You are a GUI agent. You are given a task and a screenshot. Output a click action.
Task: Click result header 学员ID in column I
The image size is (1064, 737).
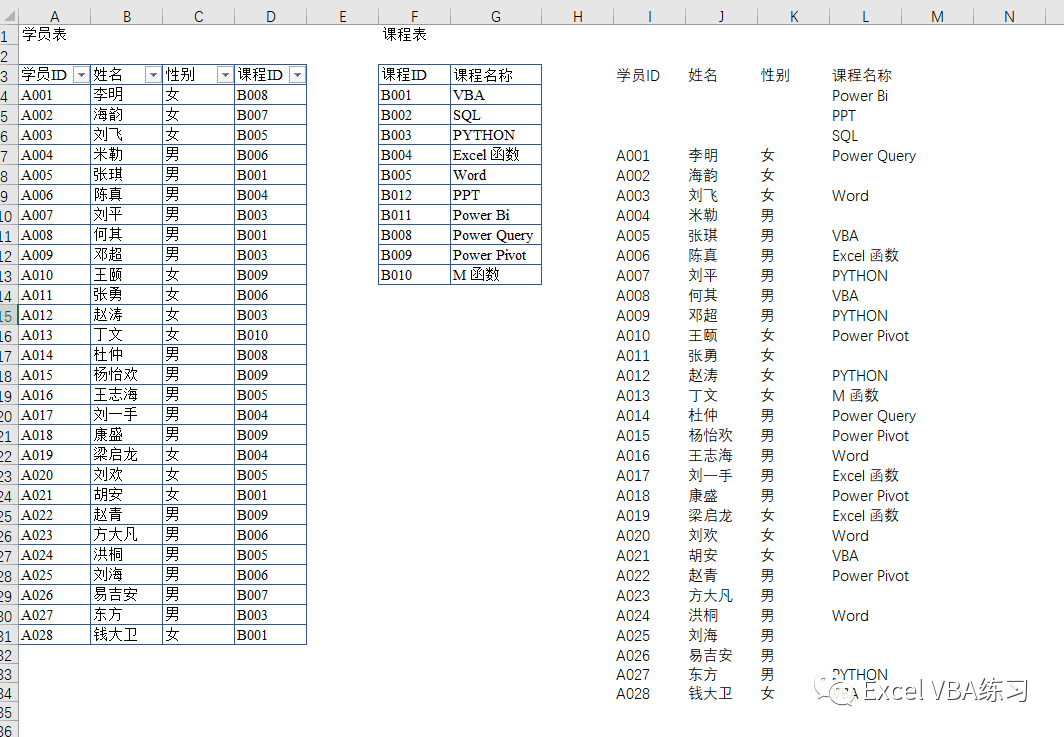(638, 75)
